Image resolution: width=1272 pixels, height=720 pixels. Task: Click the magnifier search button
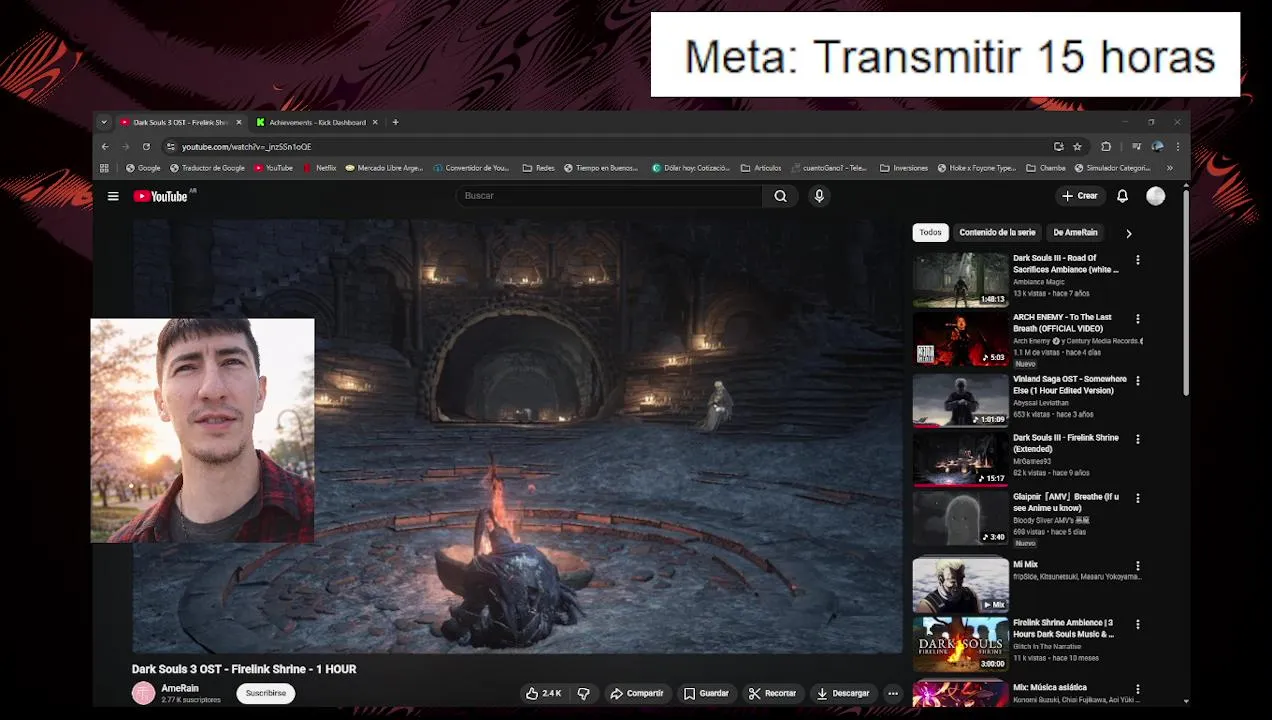click(x=780, y=196)
